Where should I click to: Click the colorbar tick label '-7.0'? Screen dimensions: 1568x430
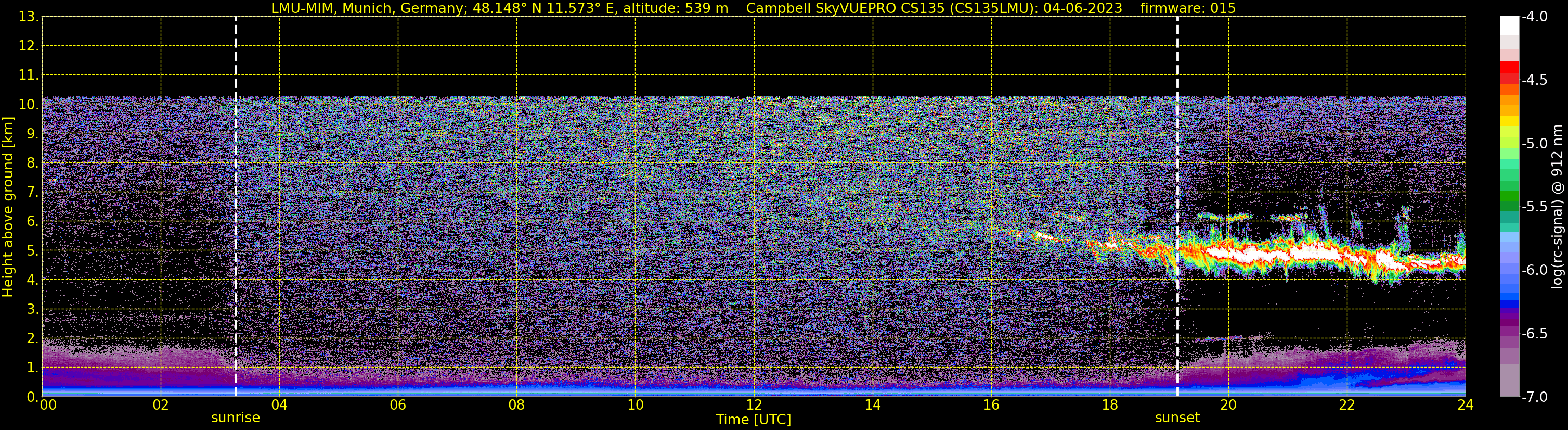point(1534,397)
